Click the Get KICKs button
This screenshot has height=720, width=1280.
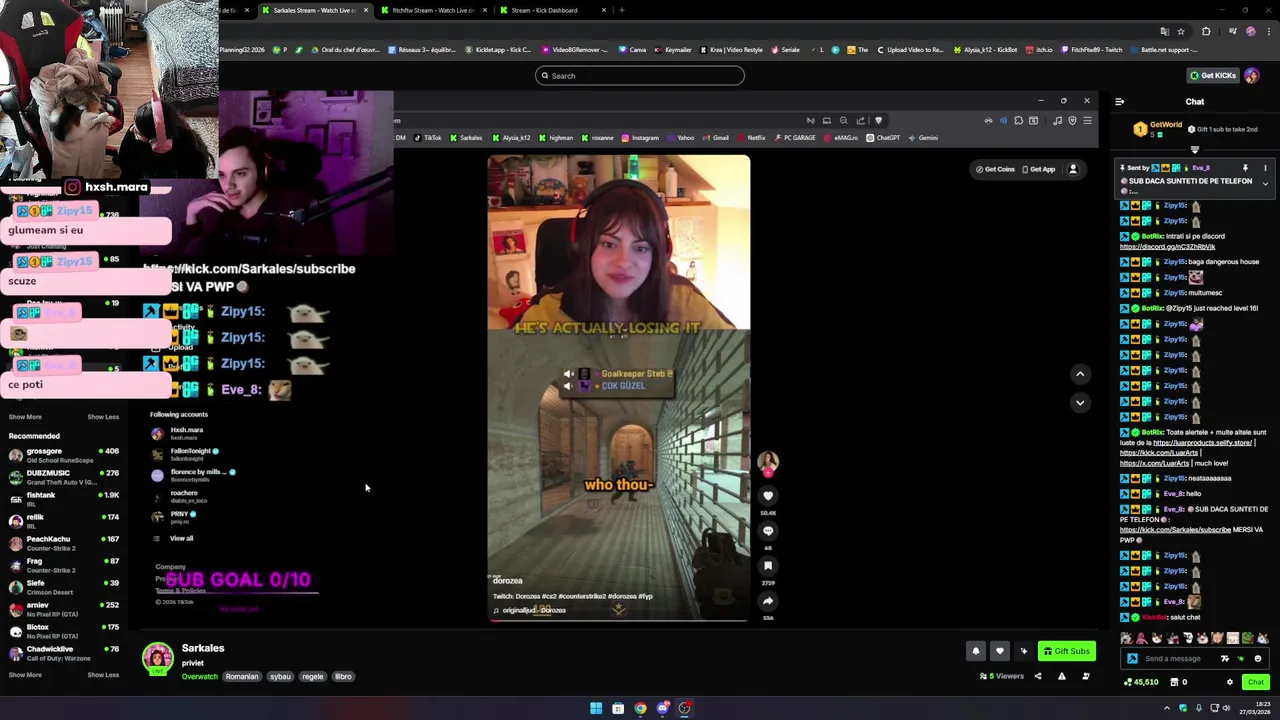click(1213, 75)
